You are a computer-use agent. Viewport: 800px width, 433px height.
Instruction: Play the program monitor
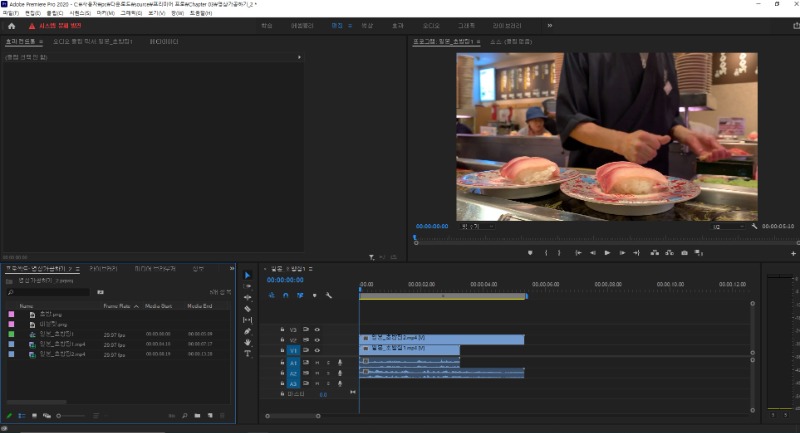pos(607,253)
